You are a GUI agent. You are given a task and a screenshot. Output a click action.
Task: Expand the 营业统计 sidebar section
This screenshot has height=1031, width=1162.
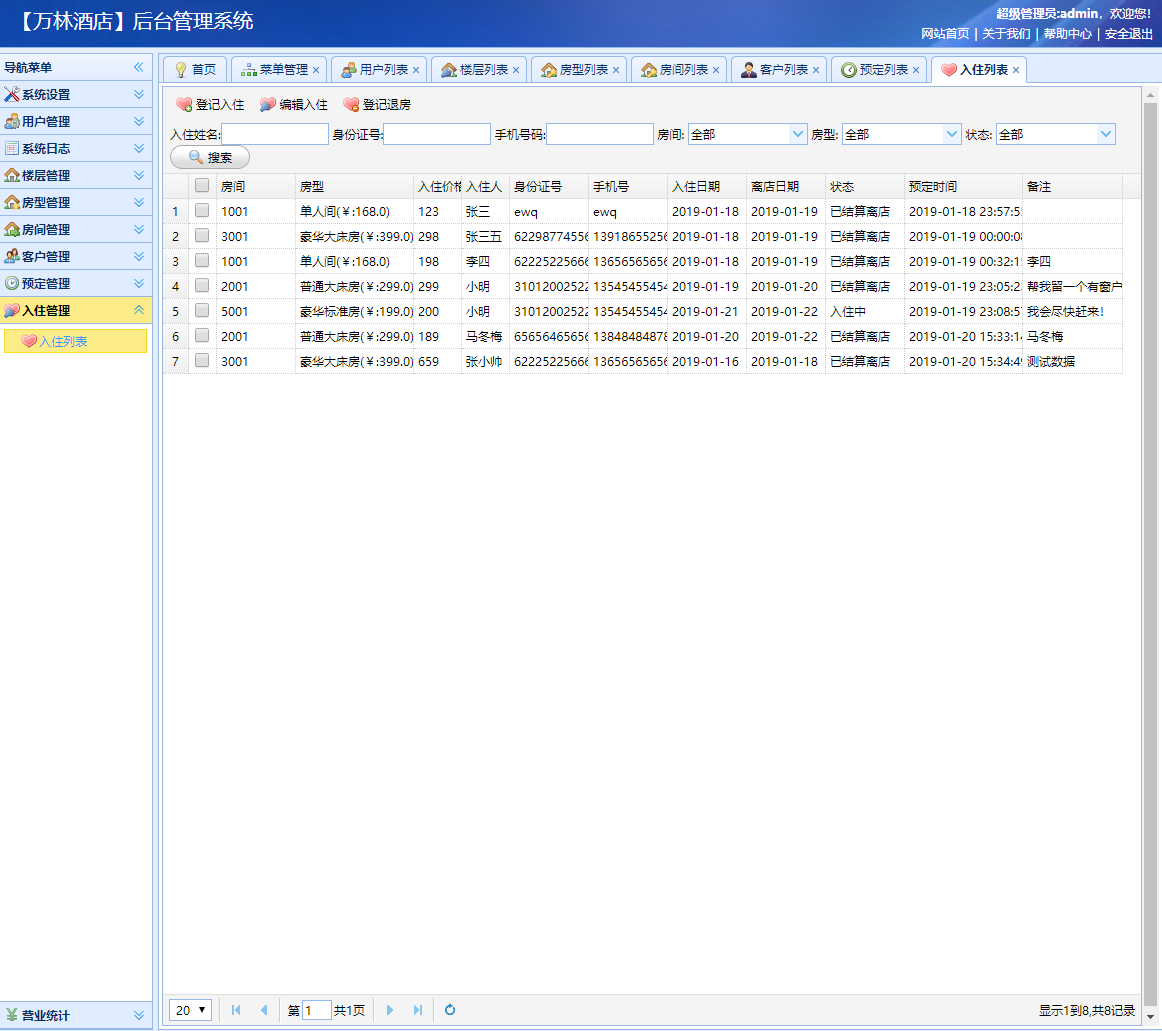pyautogui.click(x=139, y=1016)
